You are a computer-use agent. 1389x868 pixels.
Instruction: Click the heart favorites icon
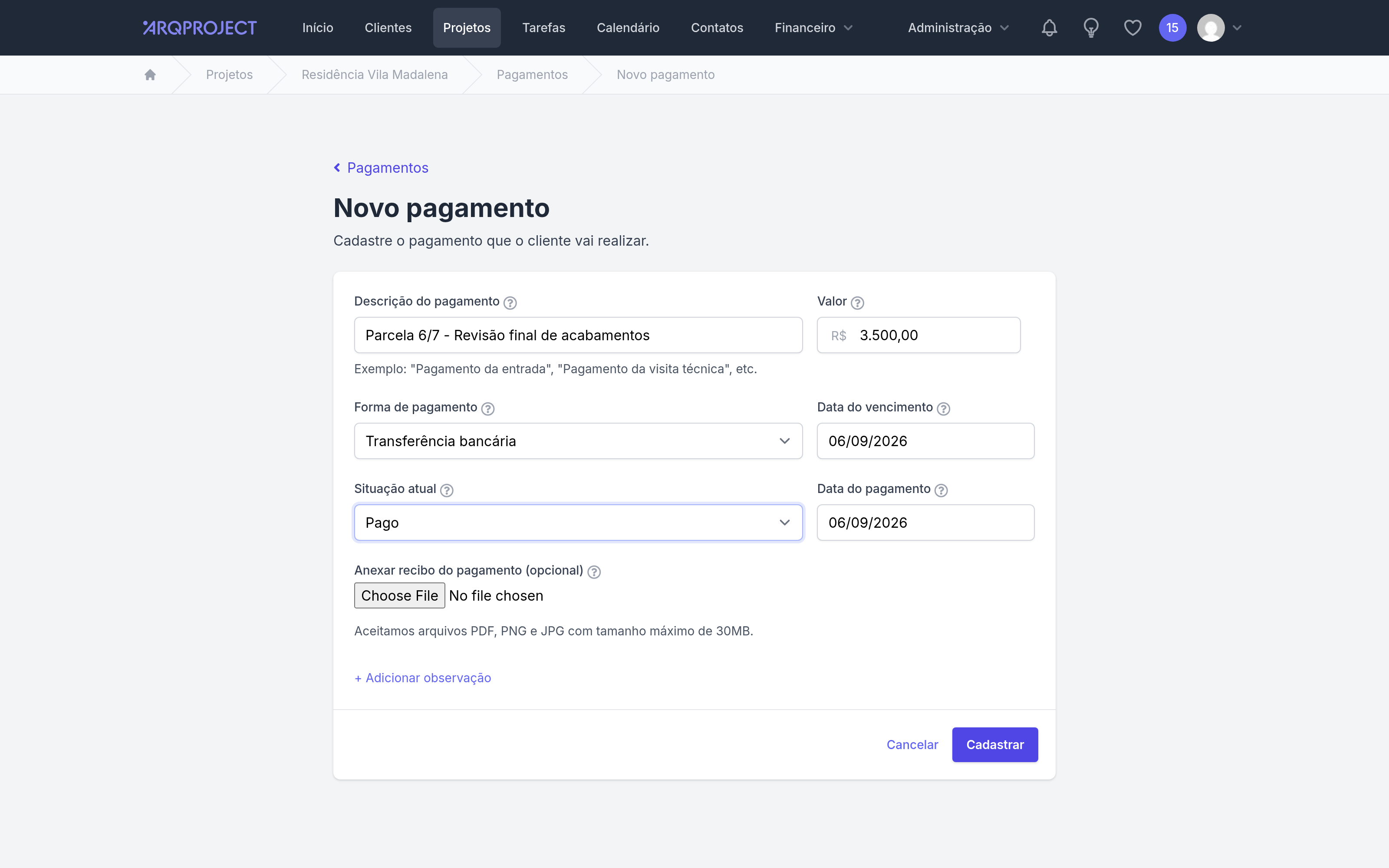point(1132,27)
